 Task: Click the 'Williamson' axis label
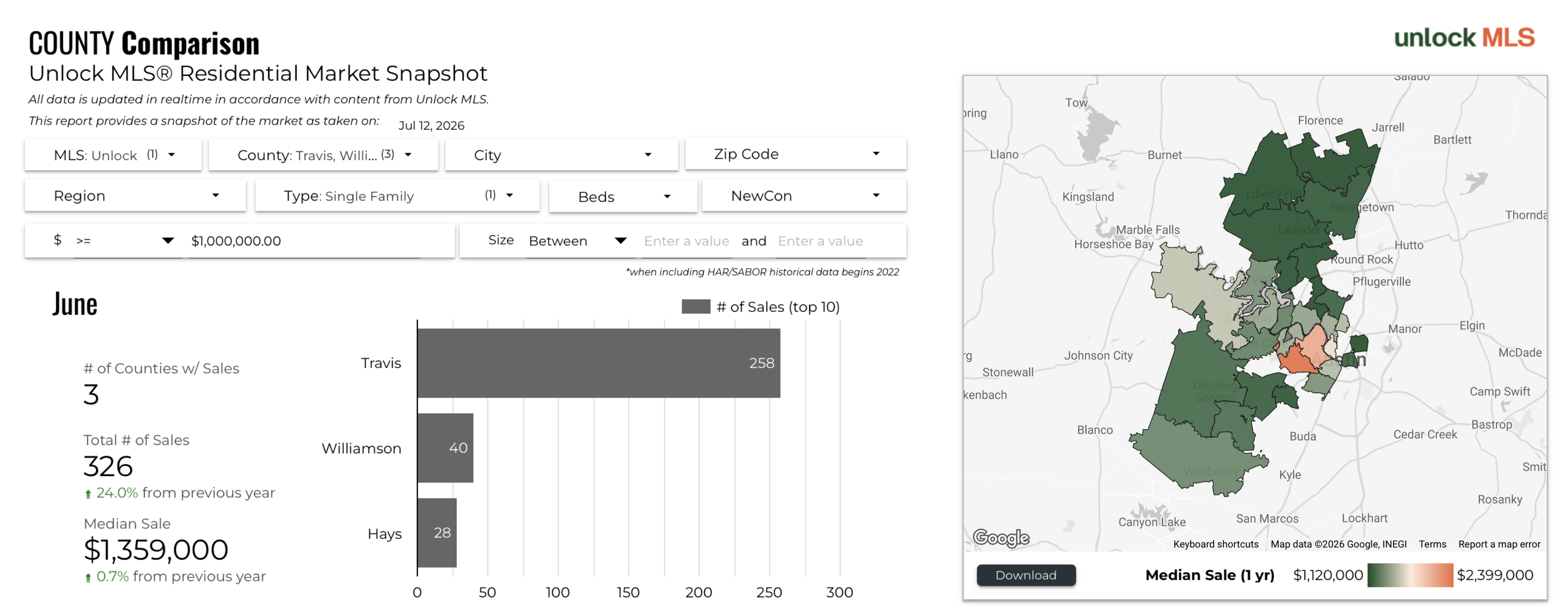coord(361,448)
